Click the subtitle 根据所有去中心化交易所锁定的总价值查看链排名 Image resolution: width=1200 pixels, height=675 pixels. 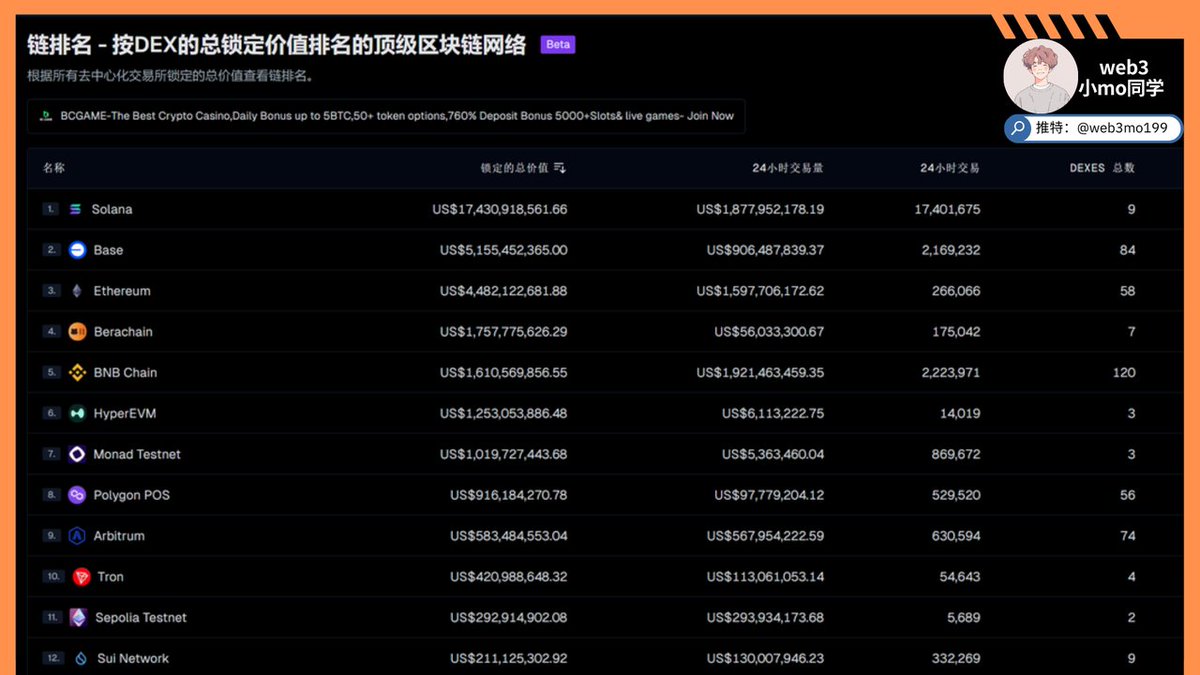pyautogui.click(x=171, y=76)
